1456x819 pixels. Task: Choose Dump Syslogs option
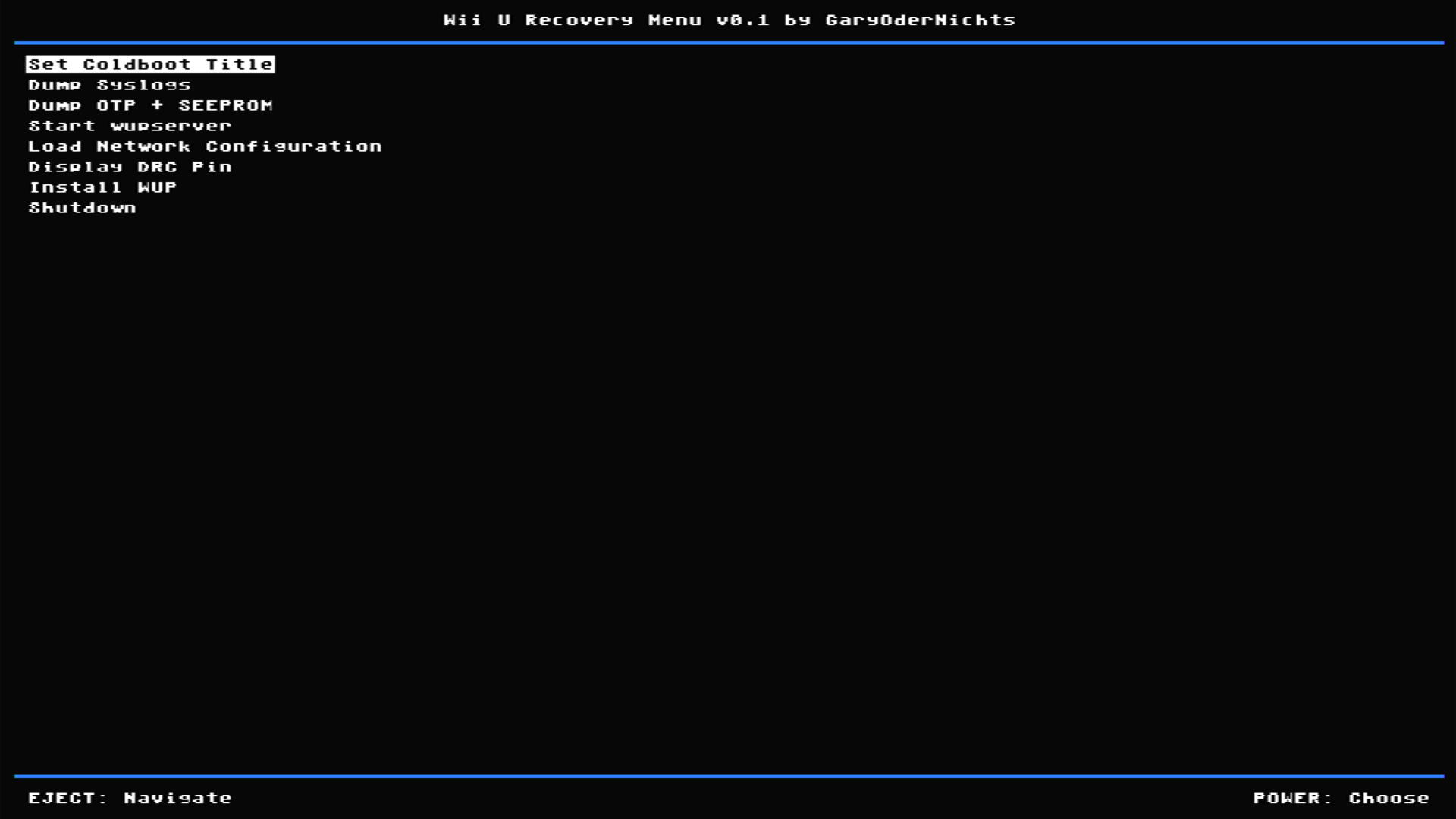click(x=109, y=85)
